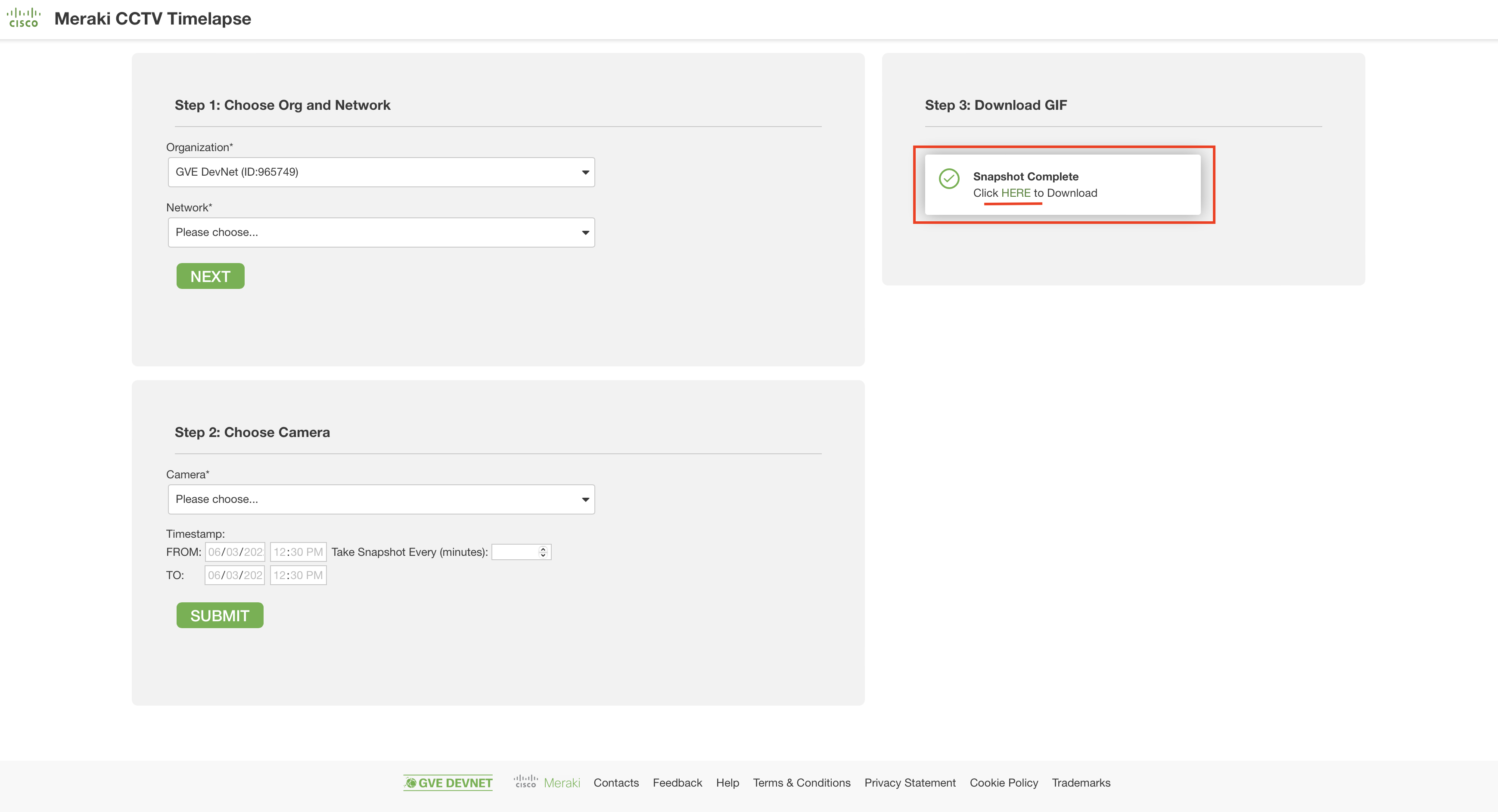Viewport: 1498px width, 812px height.
Task: Click HERE link to download GIF
Action: tap(1015, 193)
